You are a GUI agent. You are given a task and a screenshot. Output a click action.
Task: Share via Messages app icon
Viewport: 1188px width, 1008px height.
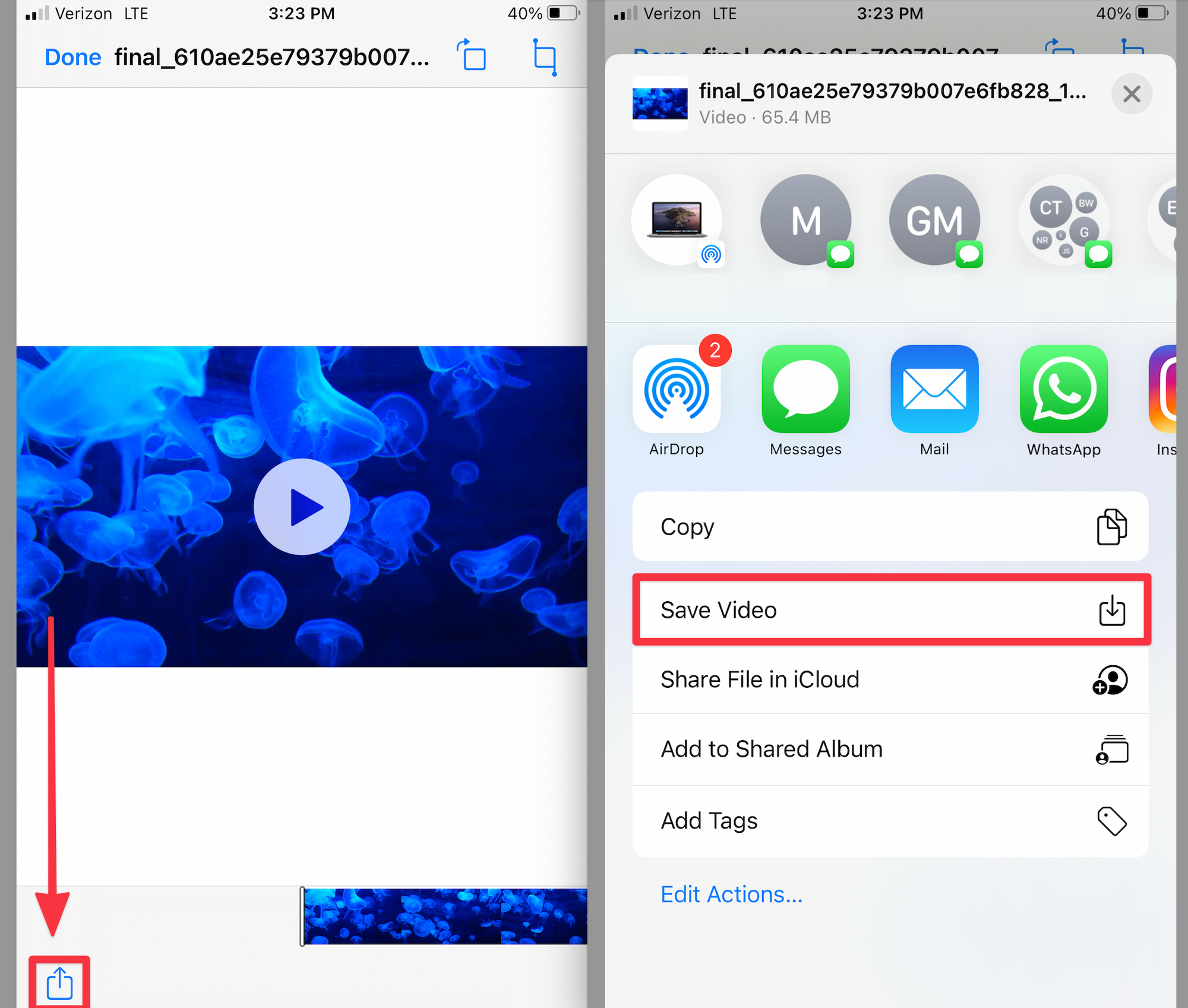(x=805, y=390)
